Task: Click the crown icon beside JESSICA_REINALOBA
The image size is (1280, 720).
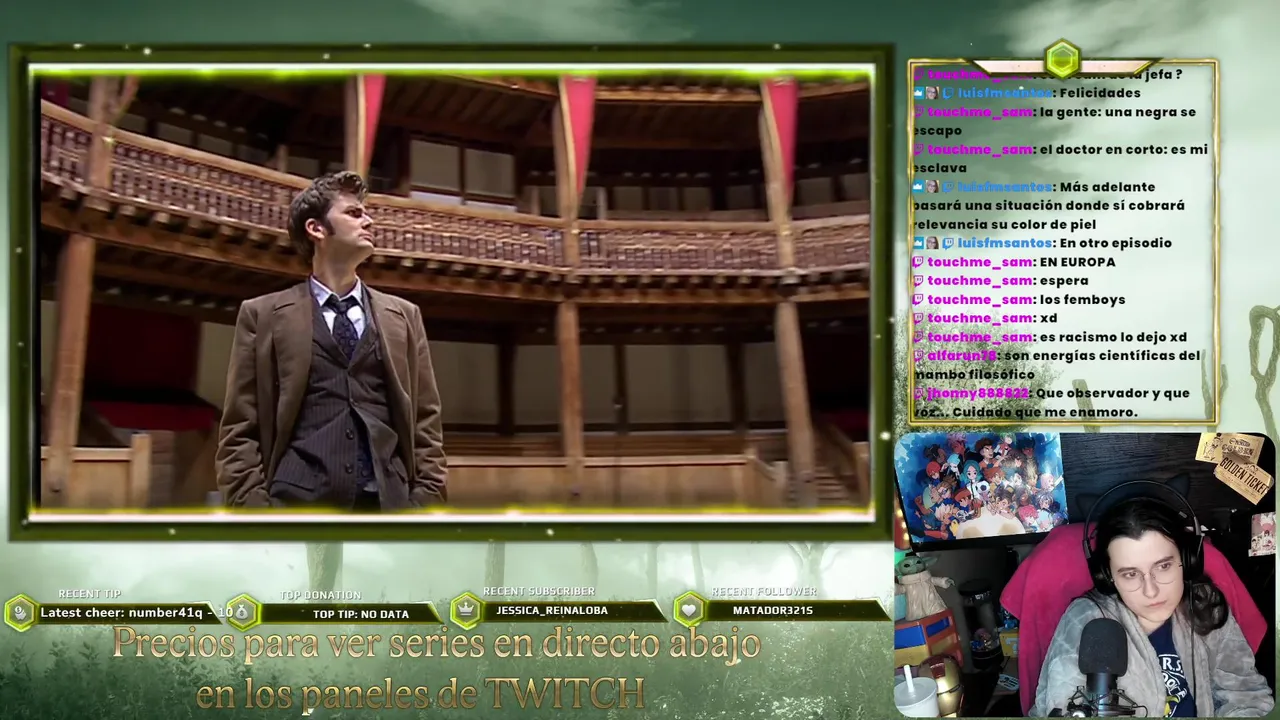Action: pos(466,609)
